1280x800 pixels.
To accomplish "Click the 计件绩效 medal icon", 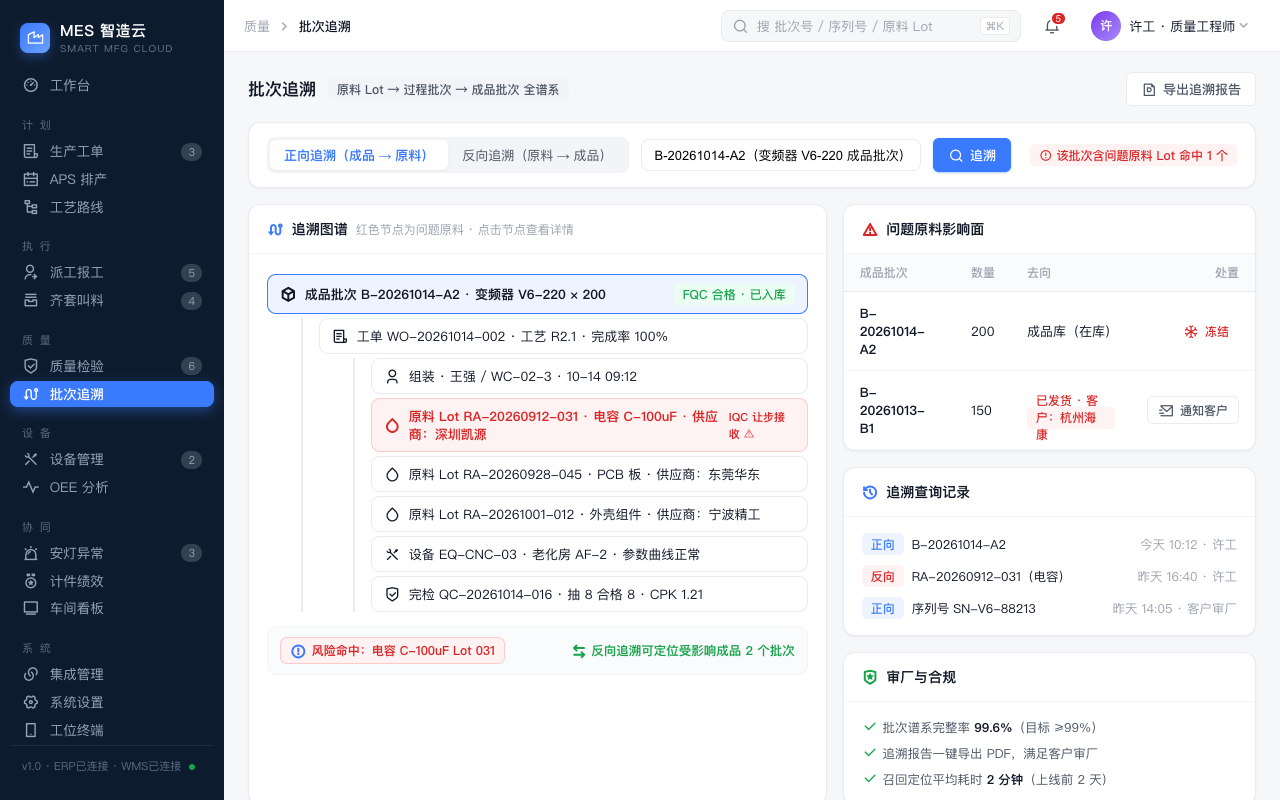I will (x=31, y=581).
